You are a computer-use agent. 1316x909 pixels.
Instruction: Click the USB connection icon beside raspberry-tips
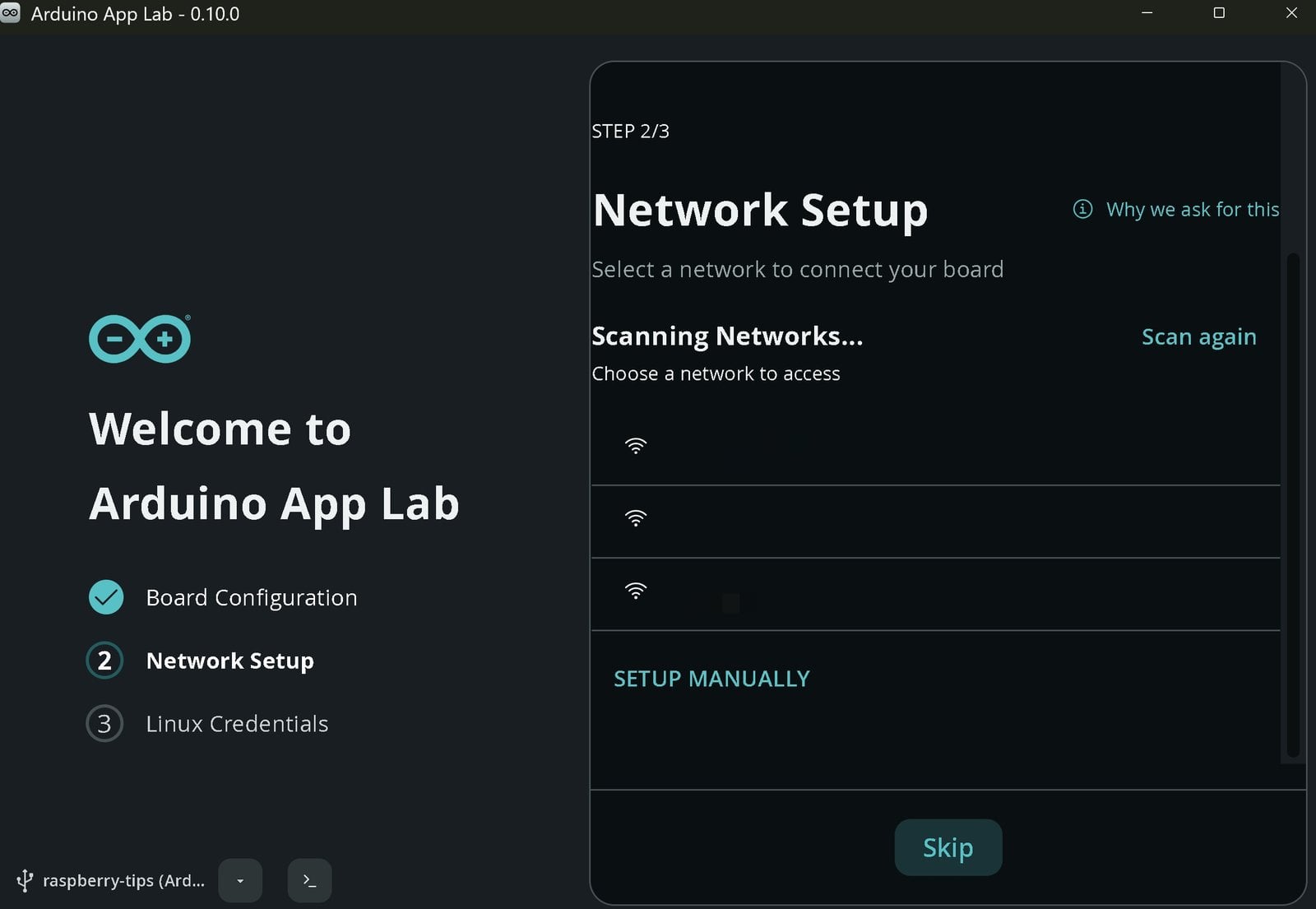pyautogui.click(x=25, y=880)
